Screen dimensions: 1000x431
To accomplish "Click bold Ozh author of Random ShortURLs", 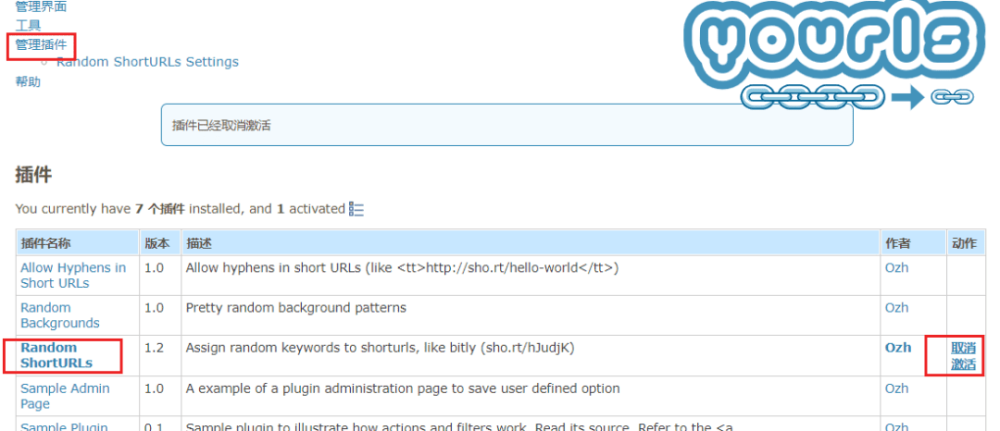I will pos(898,348).
